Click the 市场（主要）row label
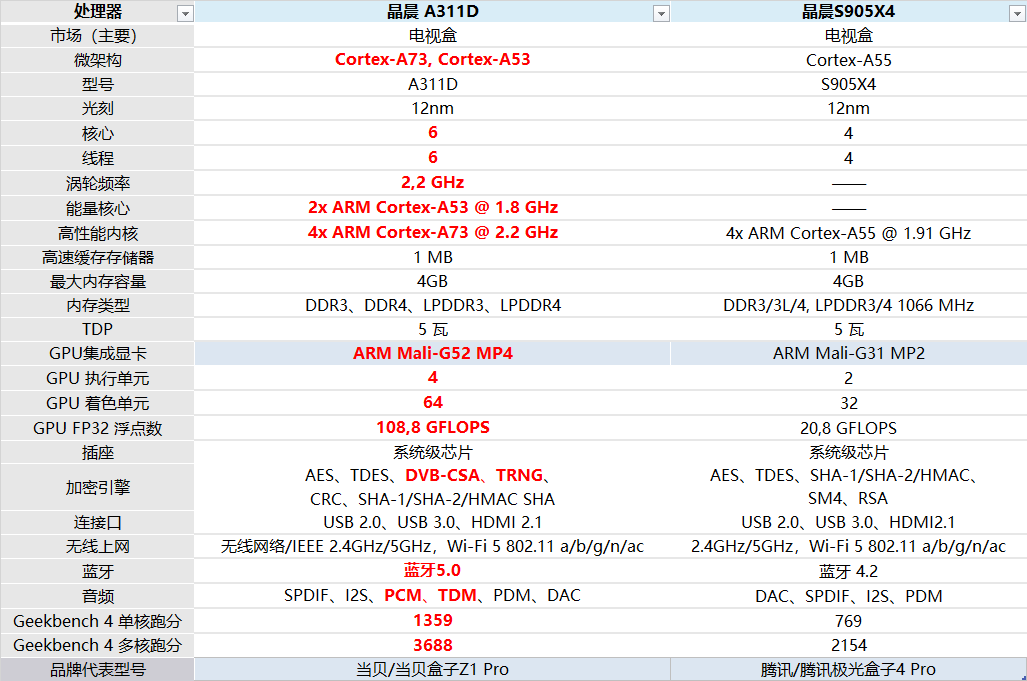Screen dimensions: 1027x681 click(x=97, y=35)
